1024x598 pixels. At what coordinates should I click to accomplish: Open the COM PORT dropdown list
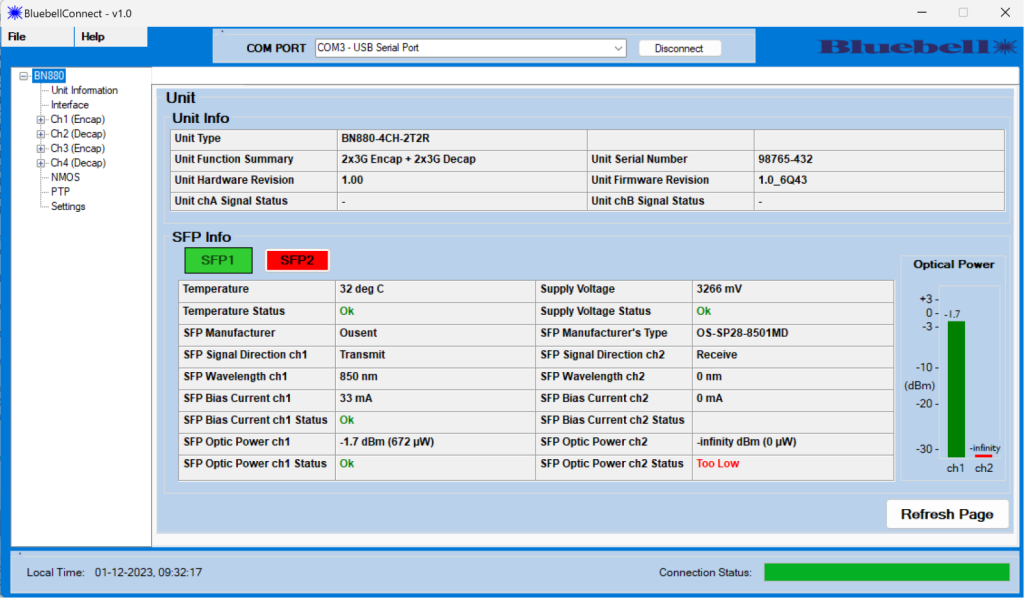tap(618, 48)
